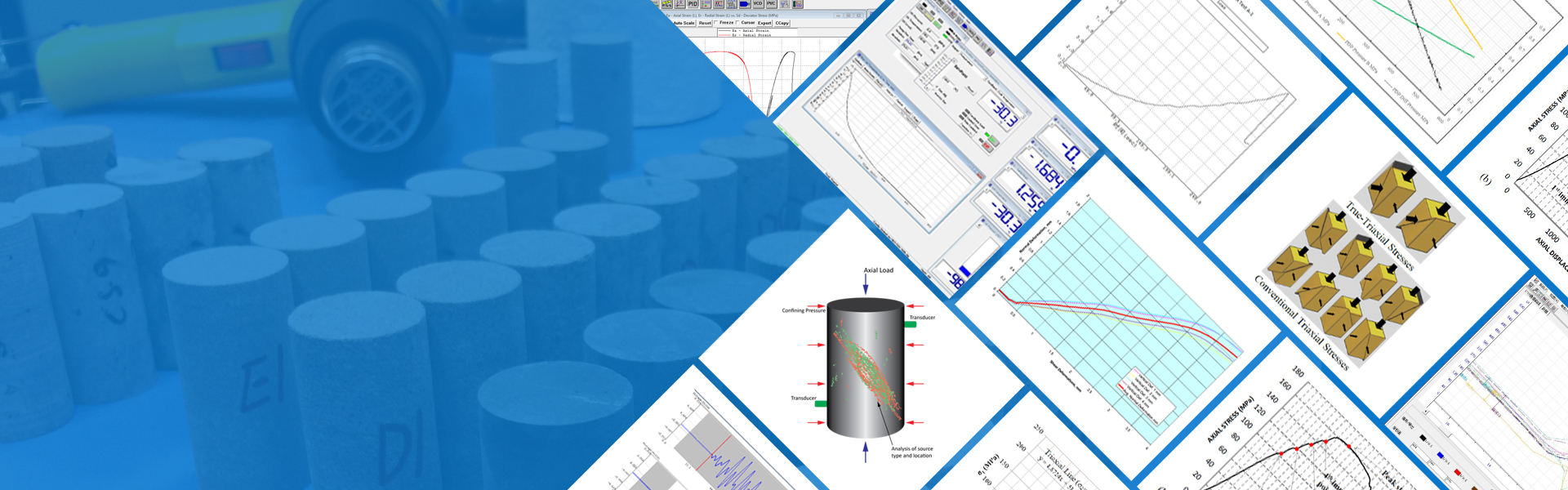Click the toolbar icon right of PID
Screen dimensions: 1568x490
pos(706,4)
